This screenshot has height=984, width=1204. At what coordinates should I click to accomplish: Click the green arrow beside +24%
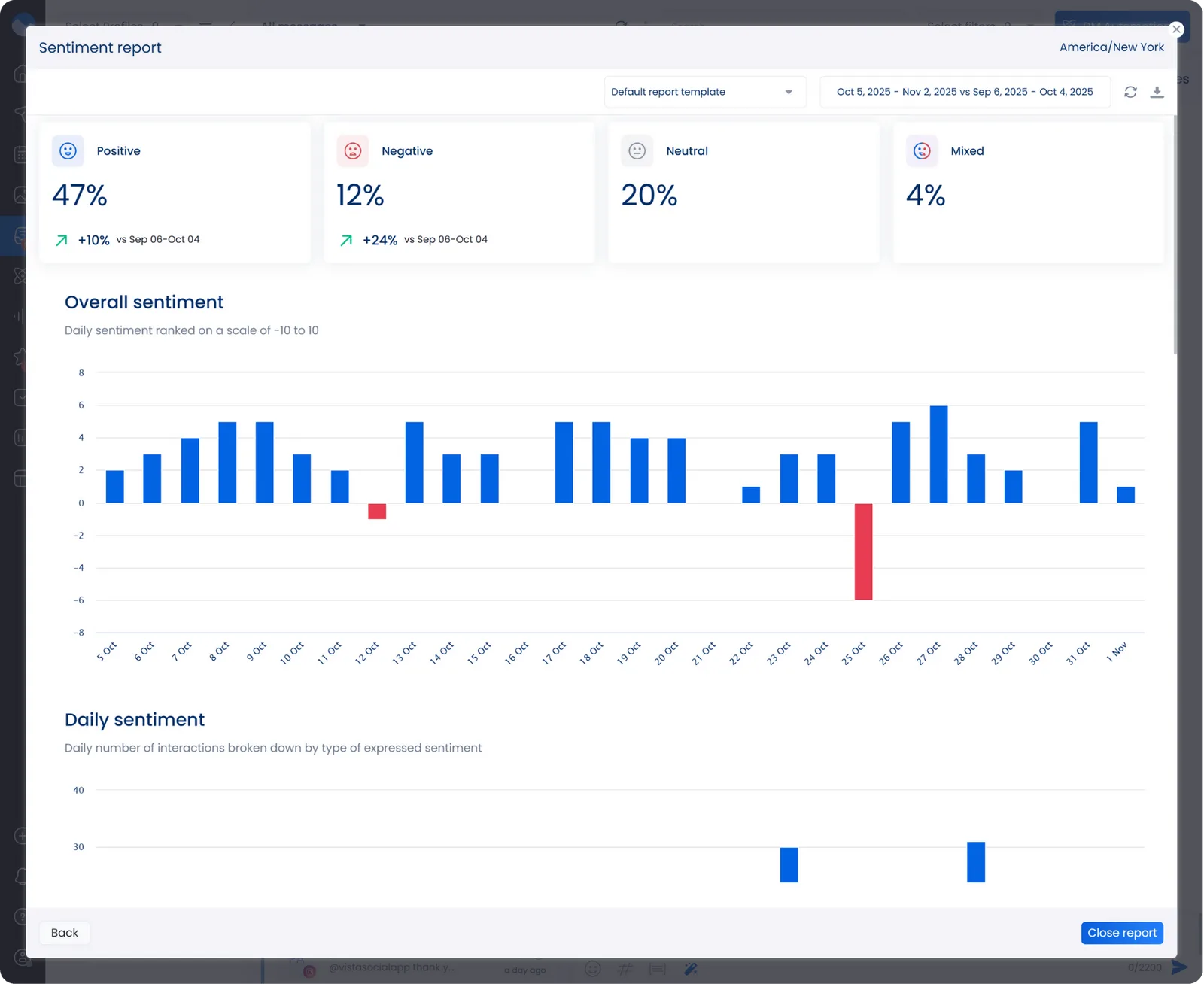click(x=346, y=240)
